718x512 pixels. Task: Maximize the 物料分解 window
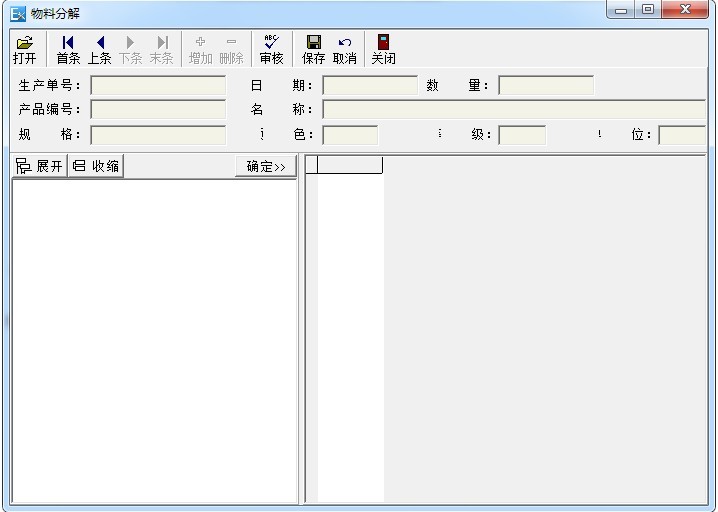tap(648, 10)
